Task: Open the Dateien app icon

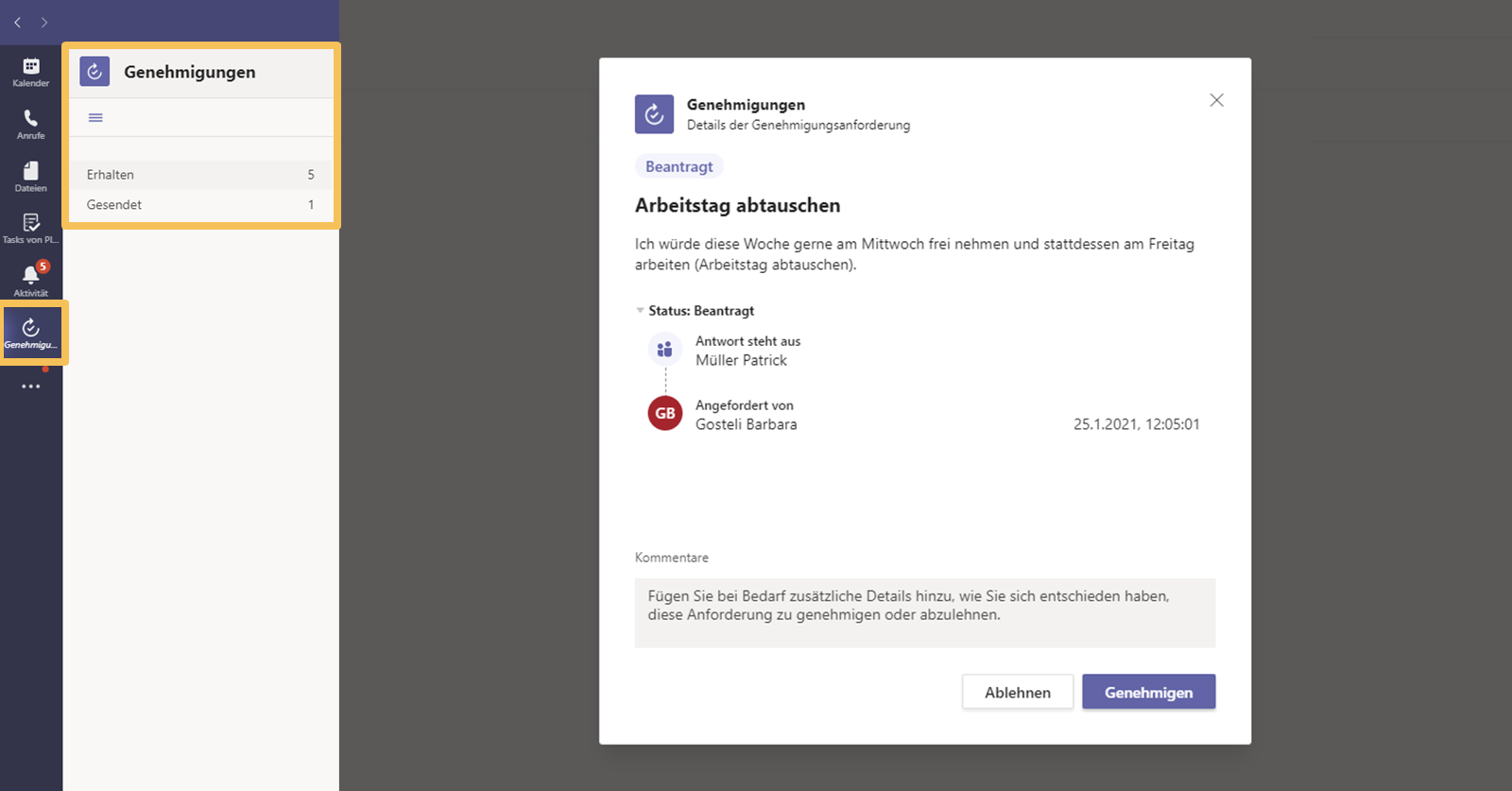Action: (x=30, y=176)
